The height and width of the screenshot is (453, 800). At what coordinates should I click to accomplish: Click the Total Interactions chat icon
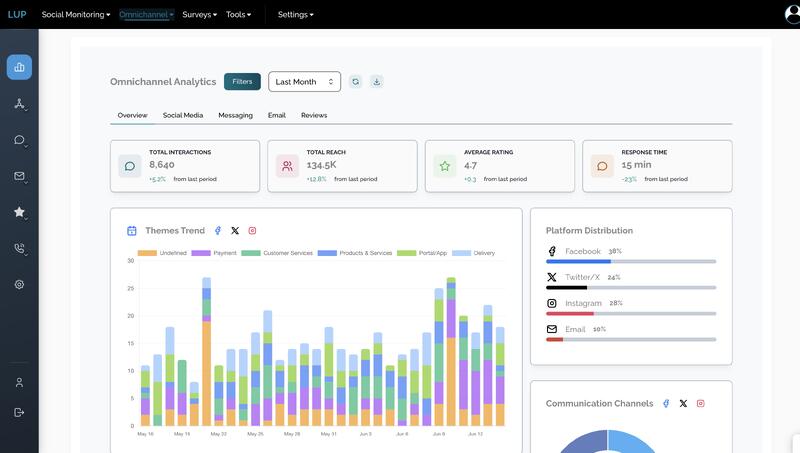pos(130,166)
